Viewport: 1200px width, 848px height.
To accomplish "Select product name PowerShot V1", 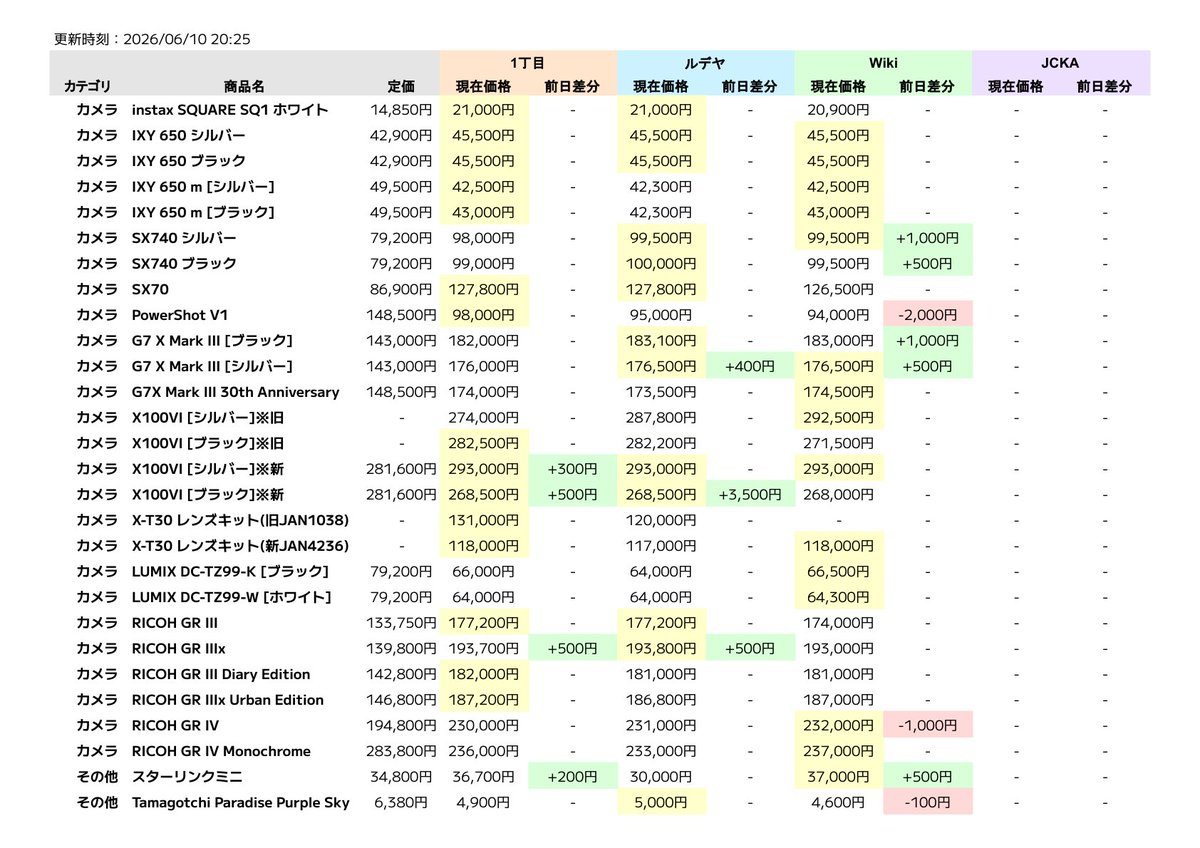I will (180, 315).
